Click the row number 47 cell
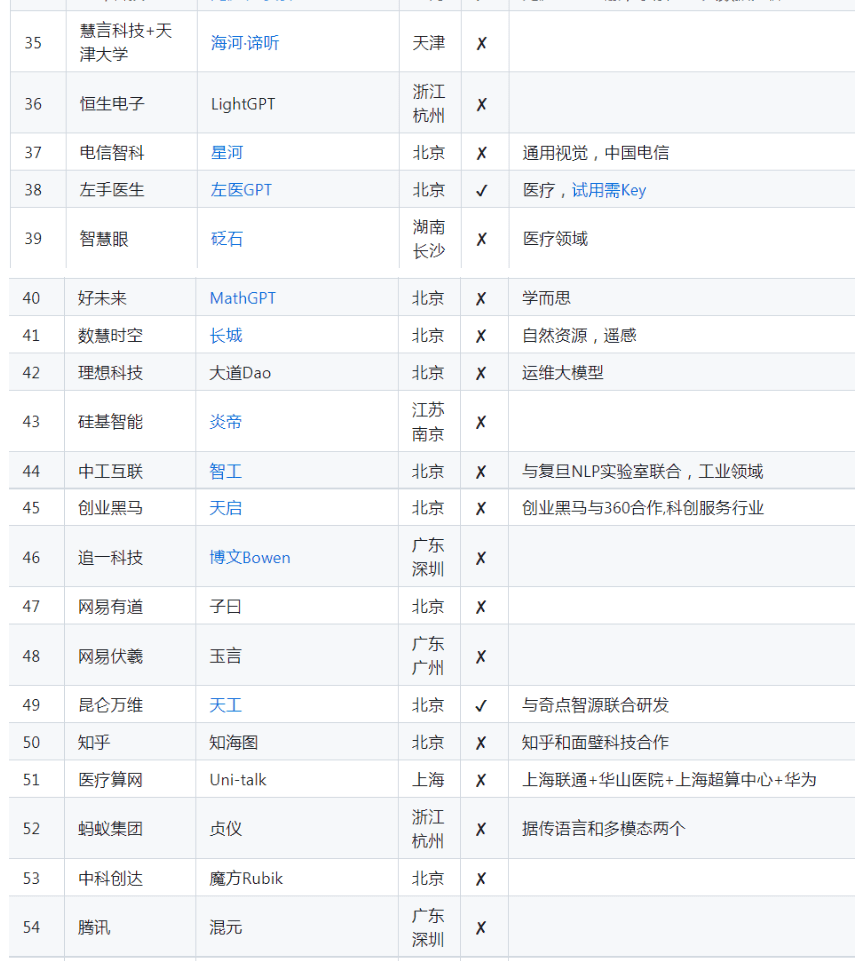Screen dimensions: 864x961 [x=32, y=607]
